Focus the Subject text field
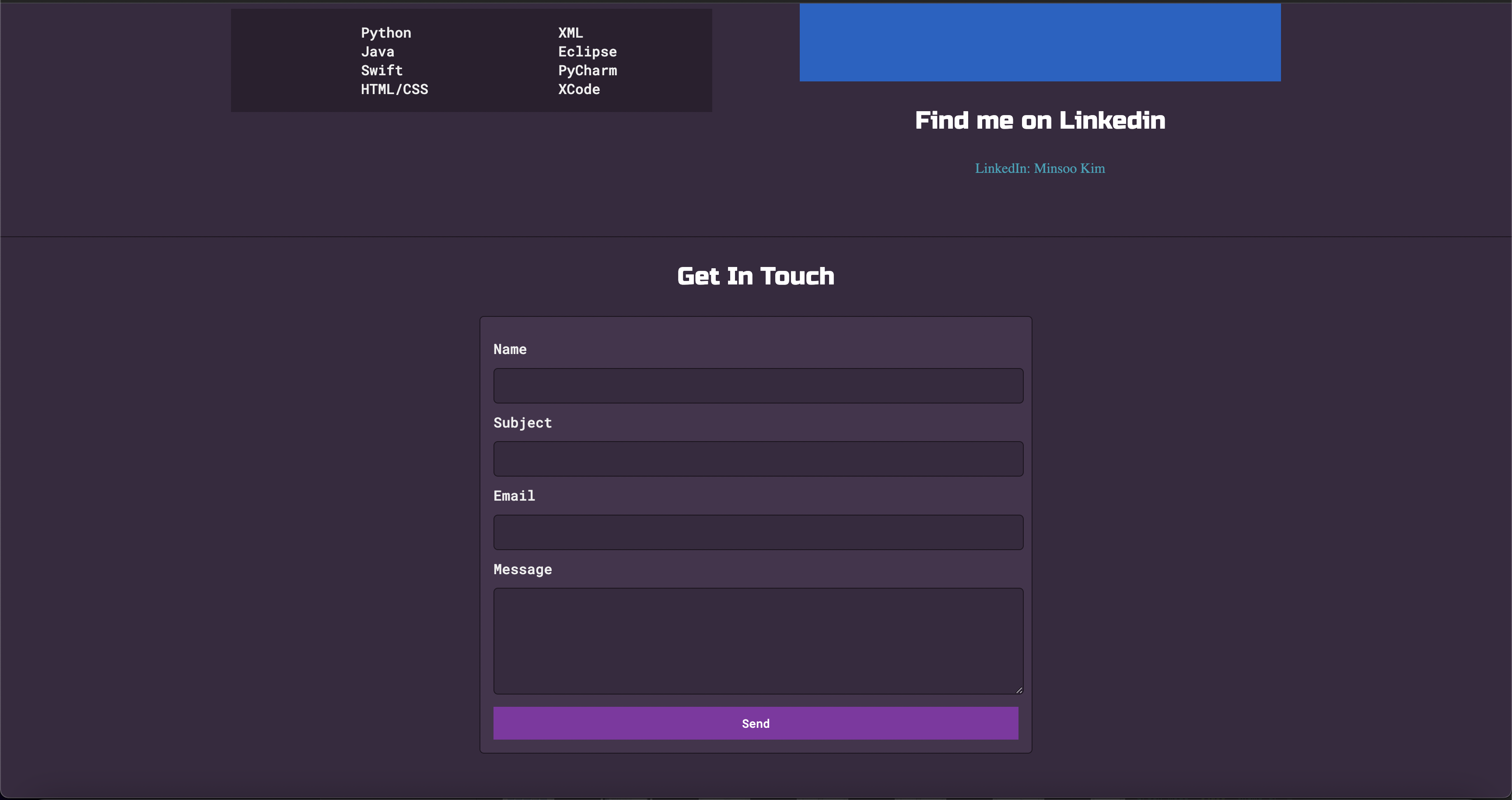Screen dimensions: 1512x800 pyautogui.click(x=758, y=459)
